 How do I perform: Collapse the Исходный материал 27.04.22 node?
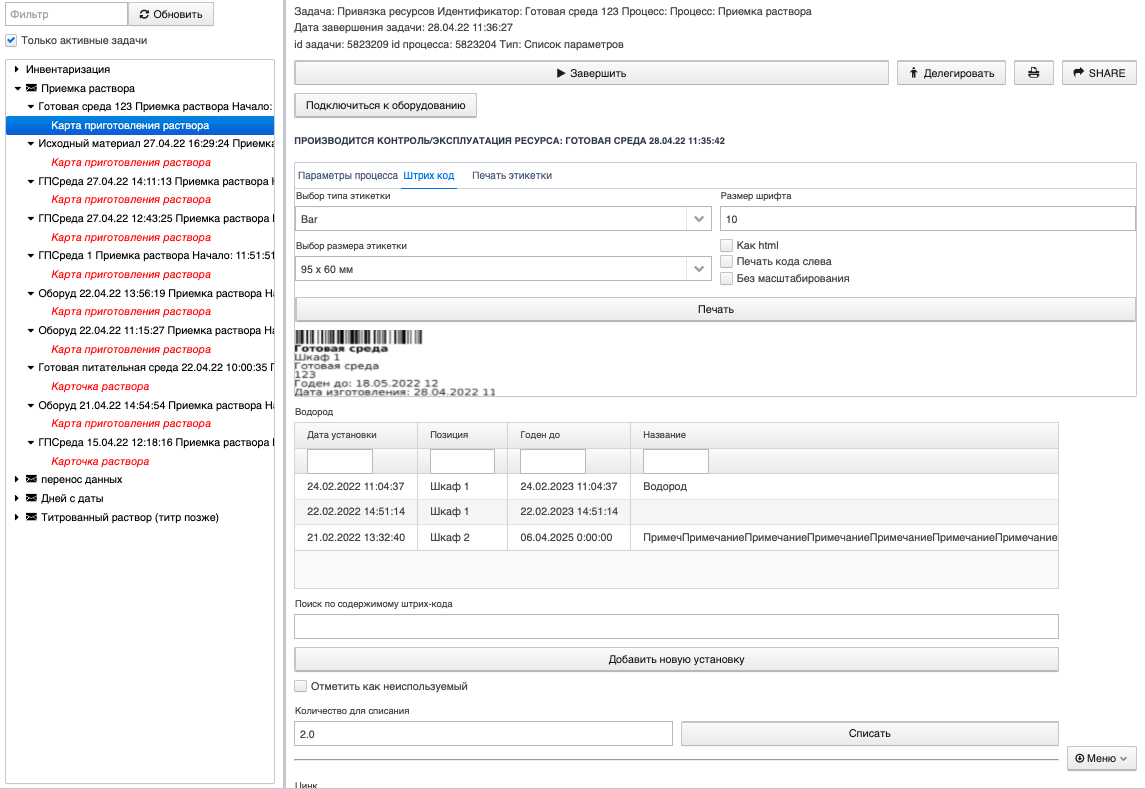(x=31, y=144)
